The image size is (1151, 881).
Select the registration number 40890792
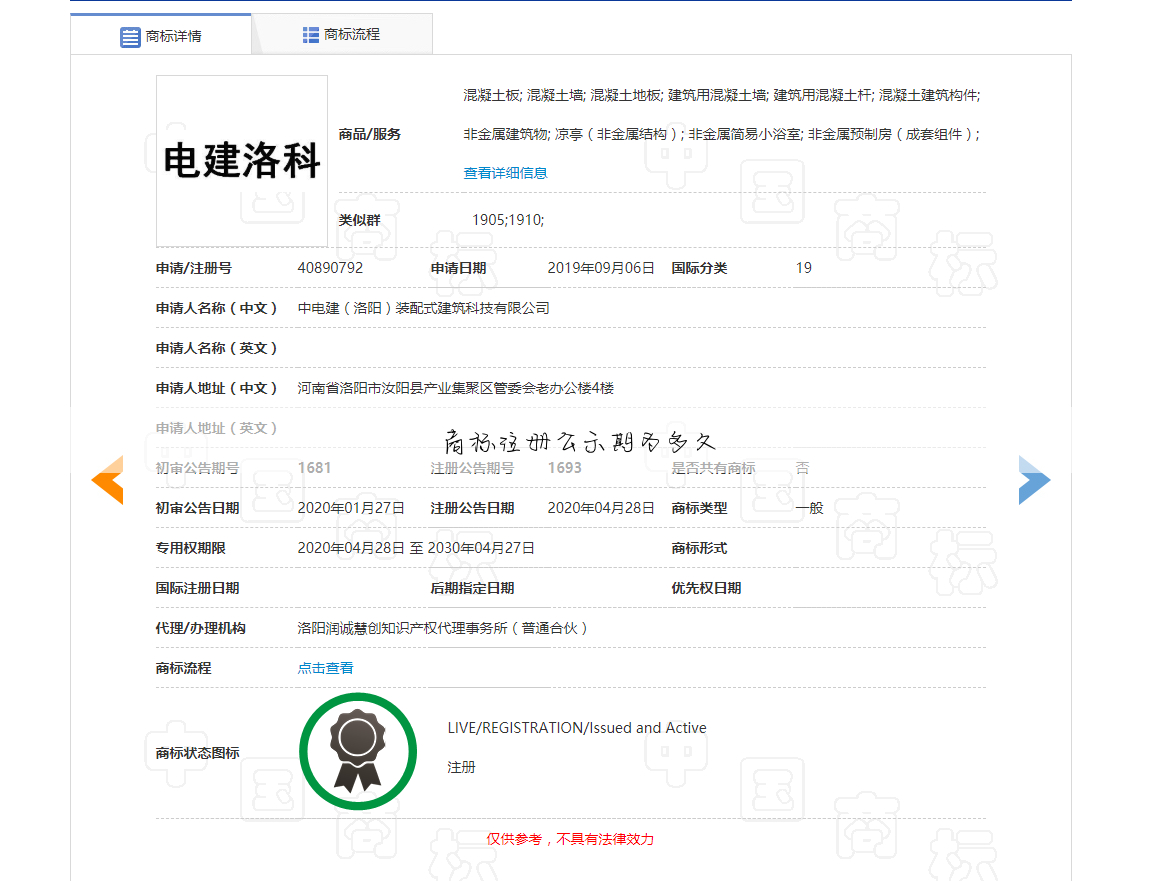[330, 268]
